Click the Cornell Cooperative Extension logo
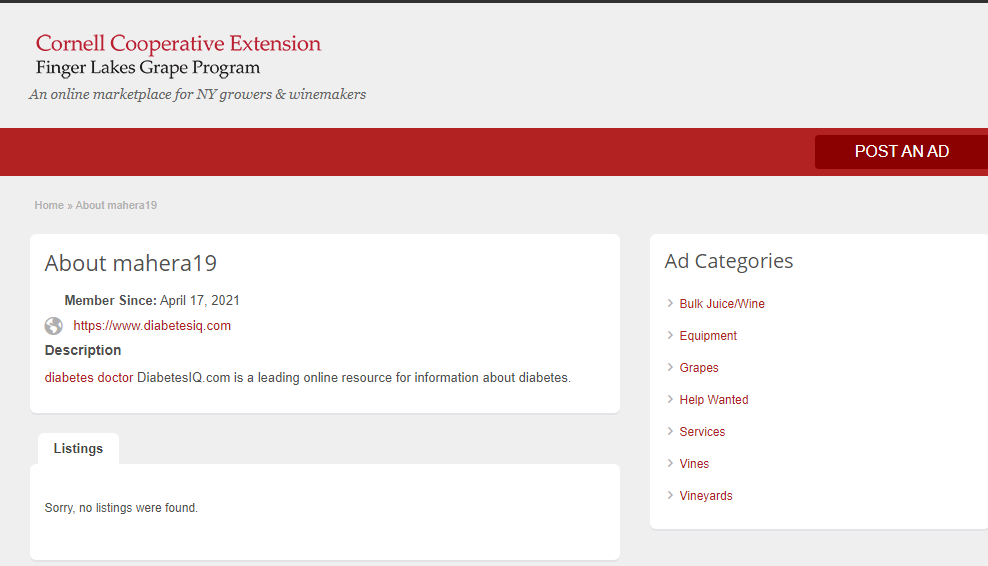 pyautogui.click(x=178, y=56)
